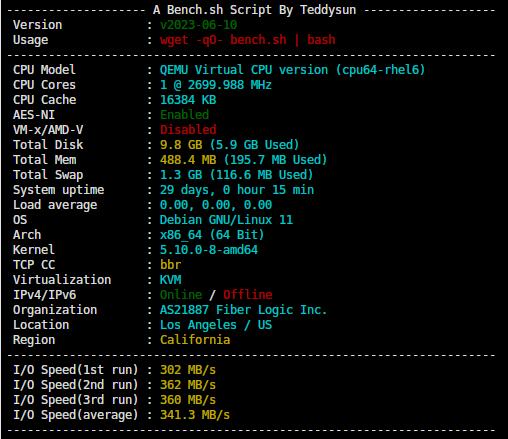Click the 'OS' label
Image resolution: width=508 pixels, height=439 pixels.
(20, 220)
